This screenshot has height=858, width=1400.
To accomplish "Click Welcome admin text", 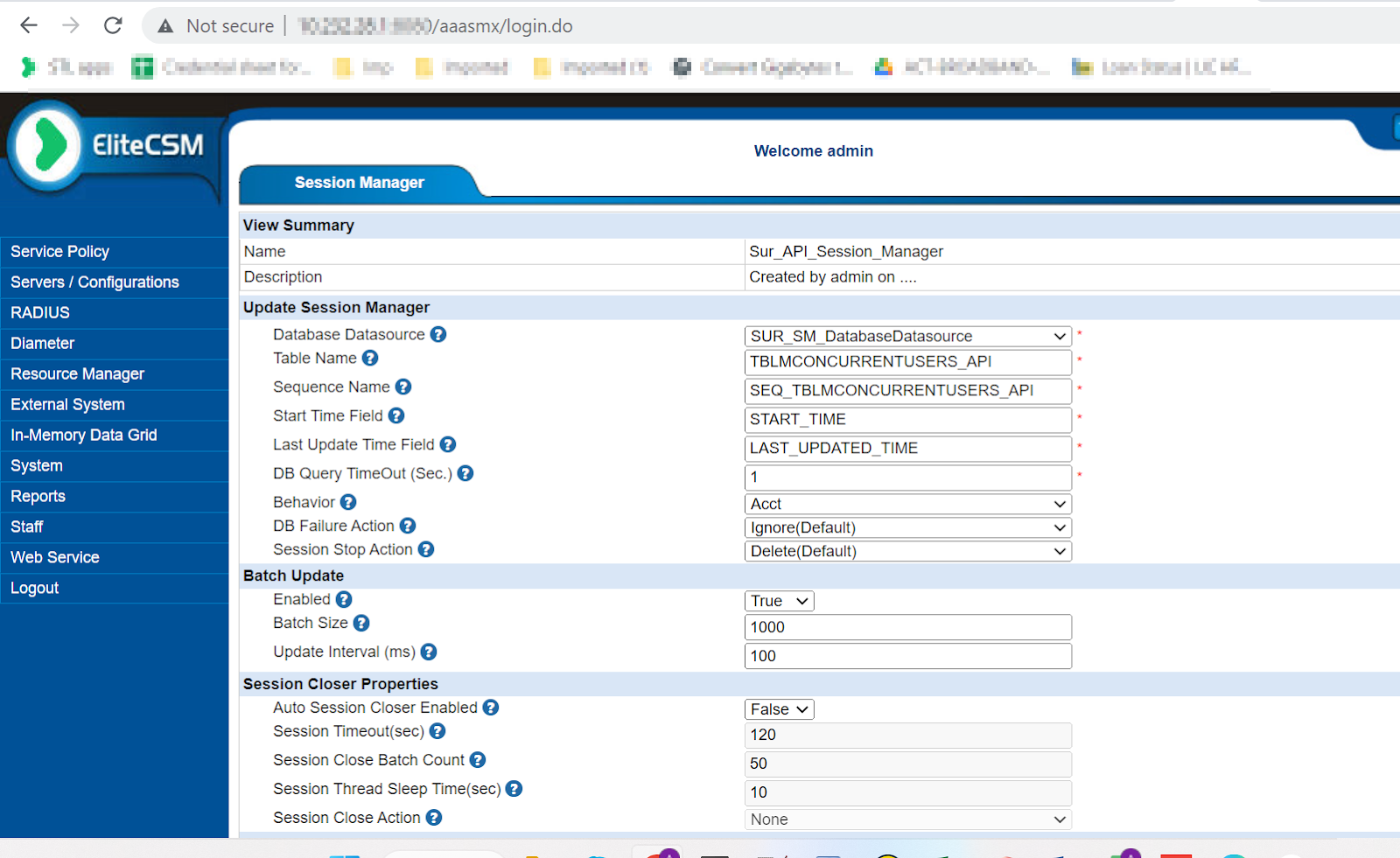I will 814,151.
